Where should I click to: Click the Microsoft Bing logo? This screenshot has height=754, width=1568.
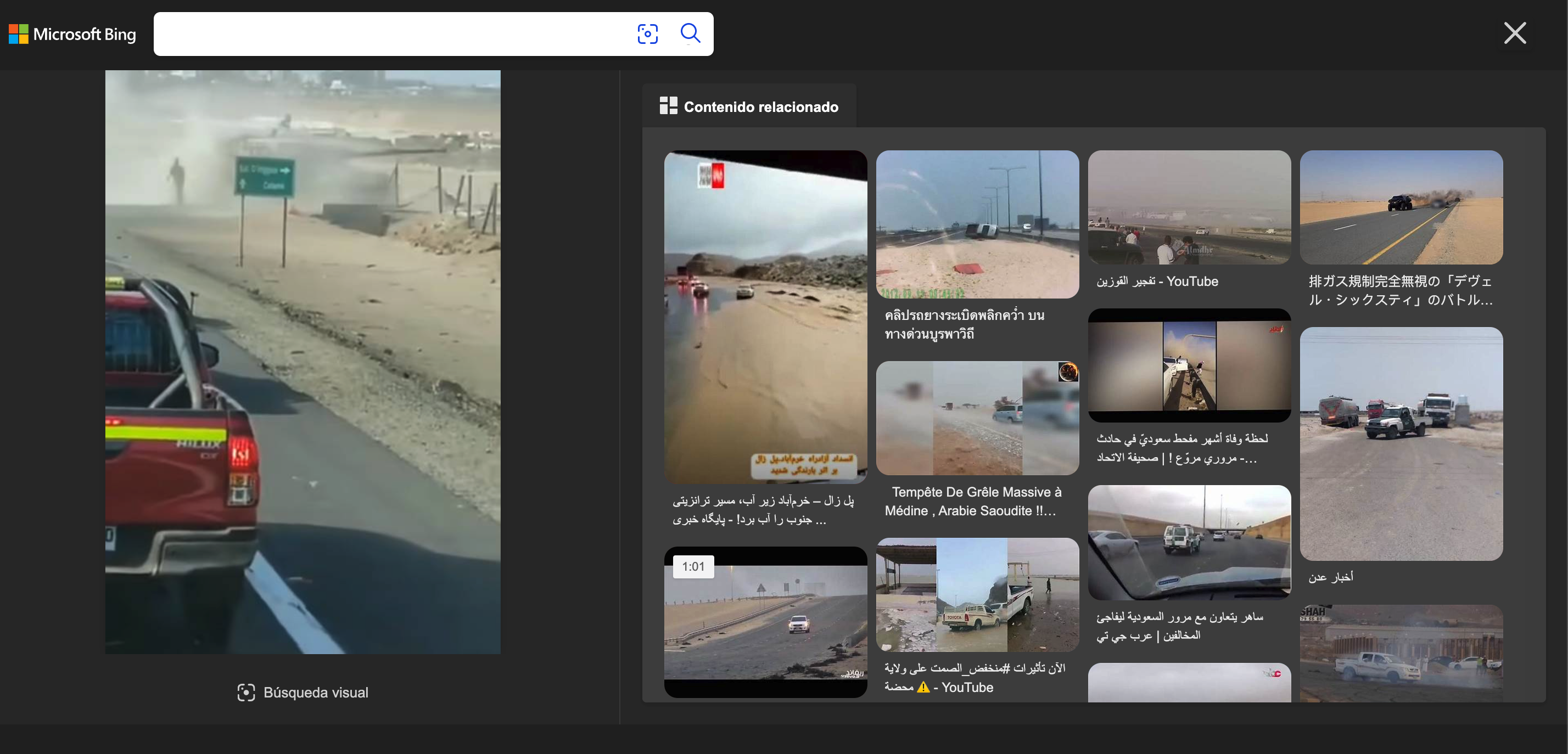click(72, 34)
